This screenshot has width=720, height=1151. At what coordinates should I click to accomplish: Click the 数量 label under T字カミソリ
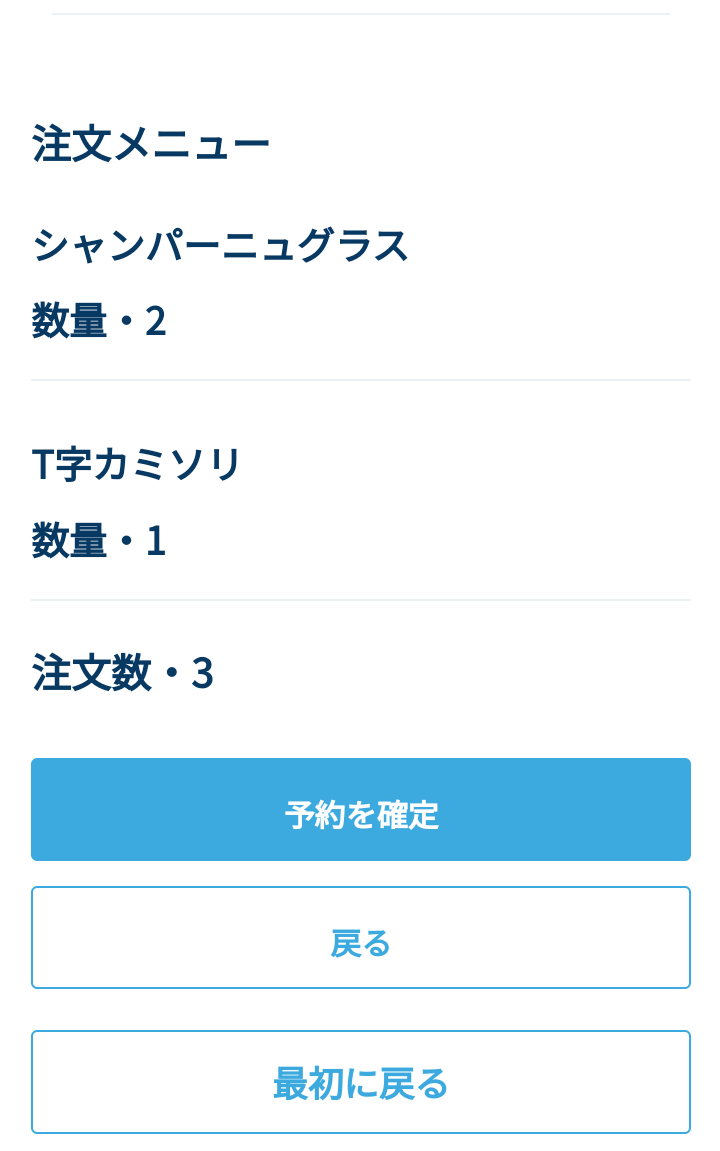pos(70,541)
